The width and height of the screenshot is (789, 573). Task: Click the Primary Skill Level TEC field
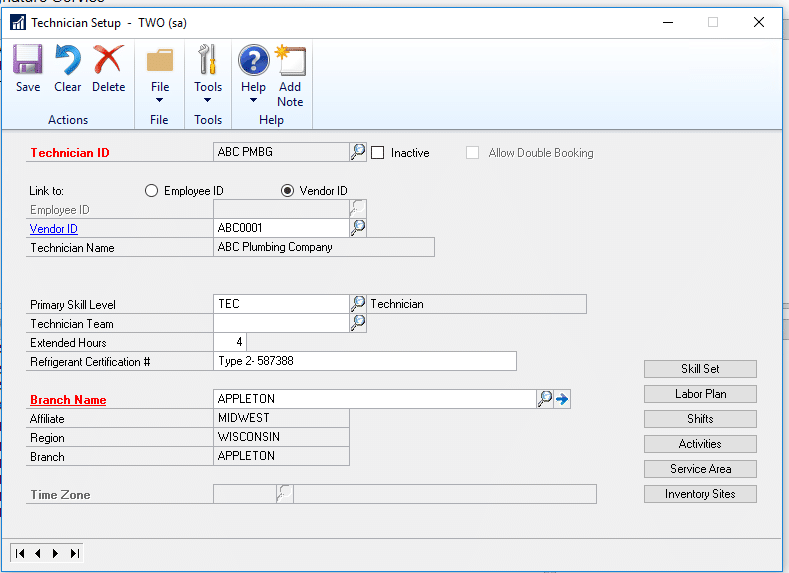[x=281, y=304]
